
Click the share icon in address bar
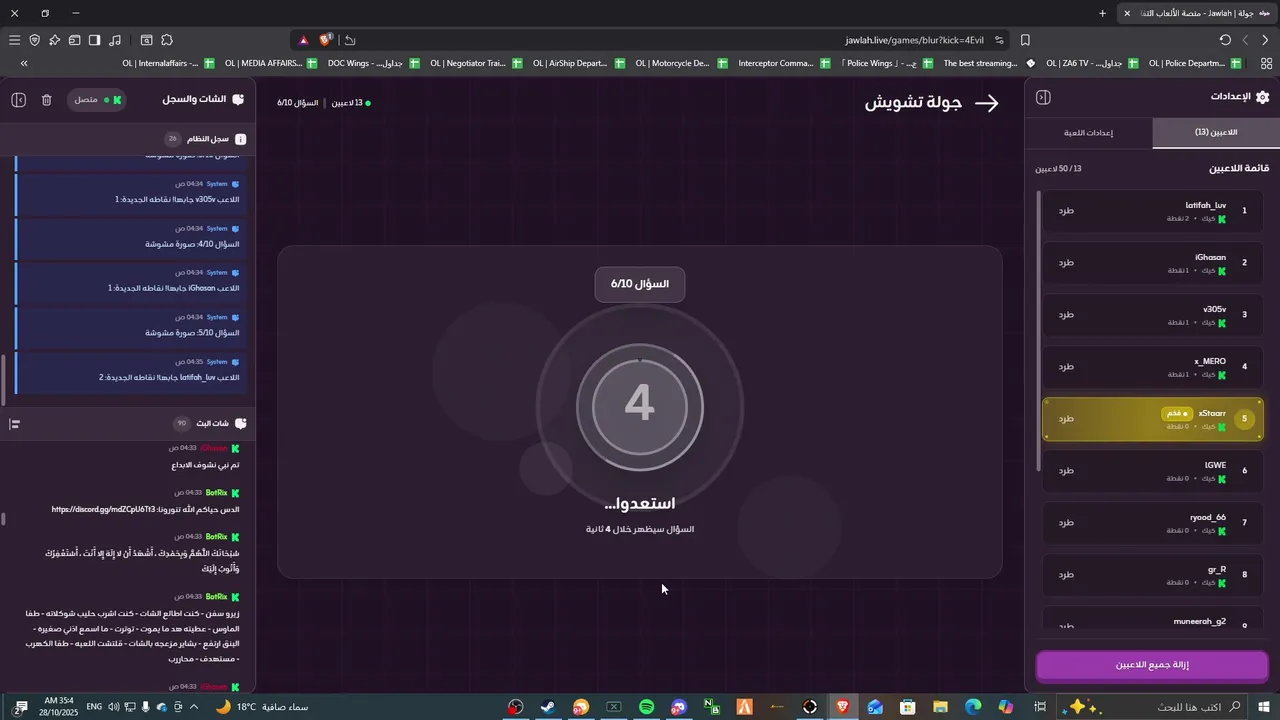pos(348,40)
